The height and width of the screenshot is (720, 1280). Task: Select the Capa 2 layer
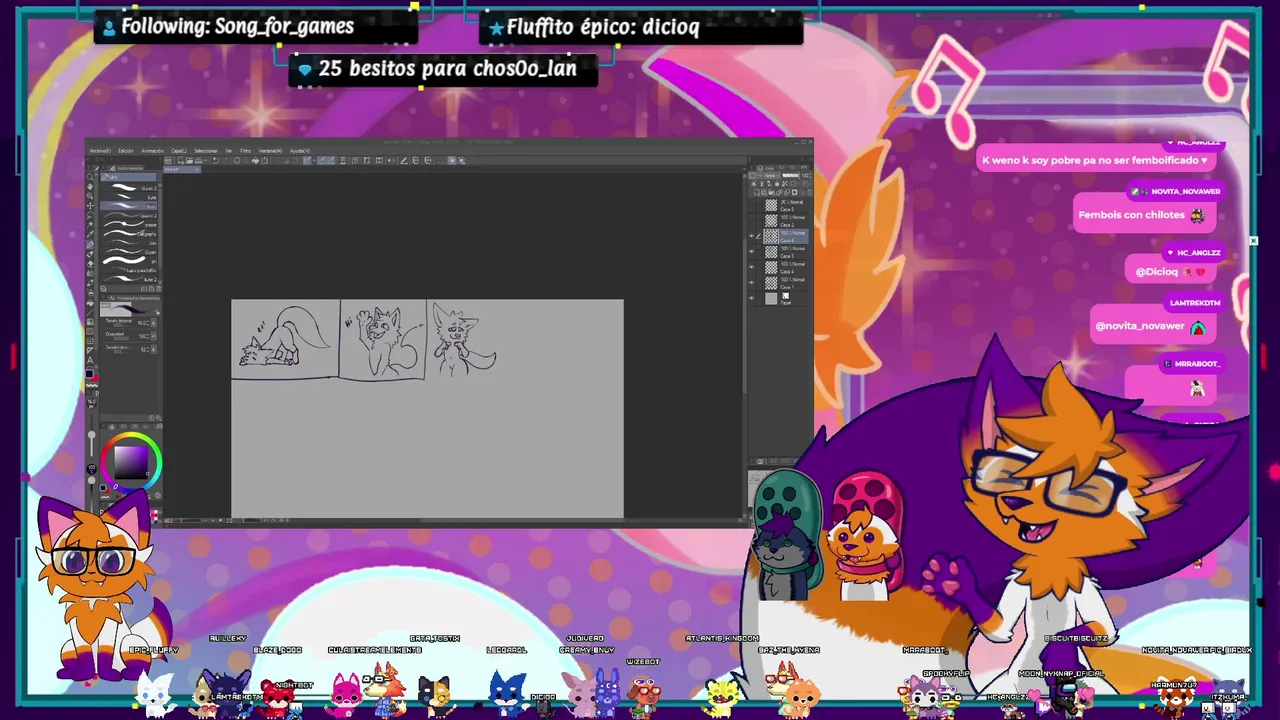tap(786, 221)
